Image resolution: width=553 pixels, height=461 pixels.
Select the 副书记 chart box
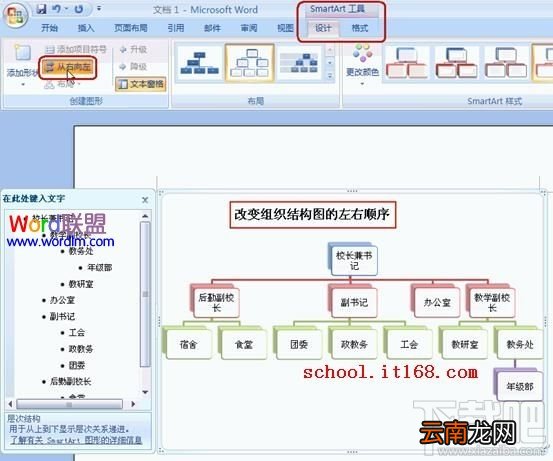tap(354, 303)
